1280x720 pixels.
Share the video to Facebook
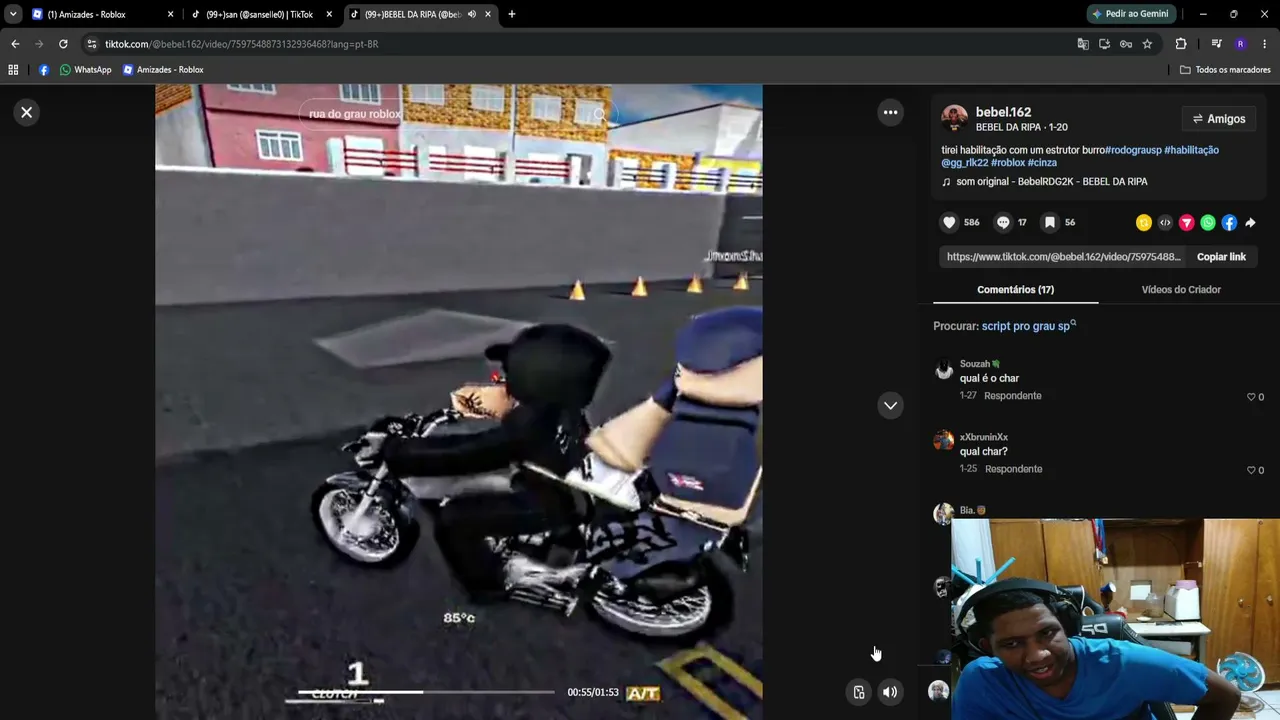[x=1229, y=223]
